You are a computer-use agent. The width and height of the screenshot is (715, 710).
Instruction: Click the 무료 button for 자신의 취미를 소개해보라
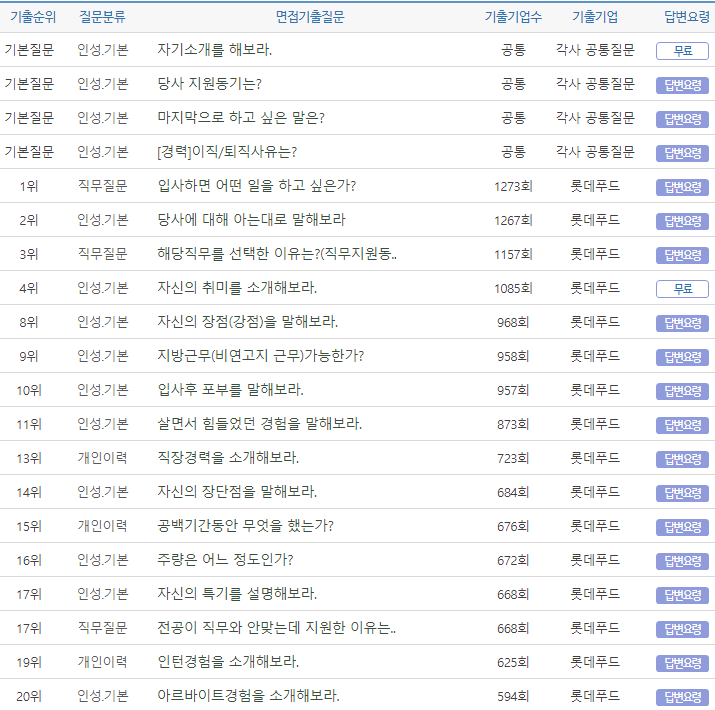682,289
